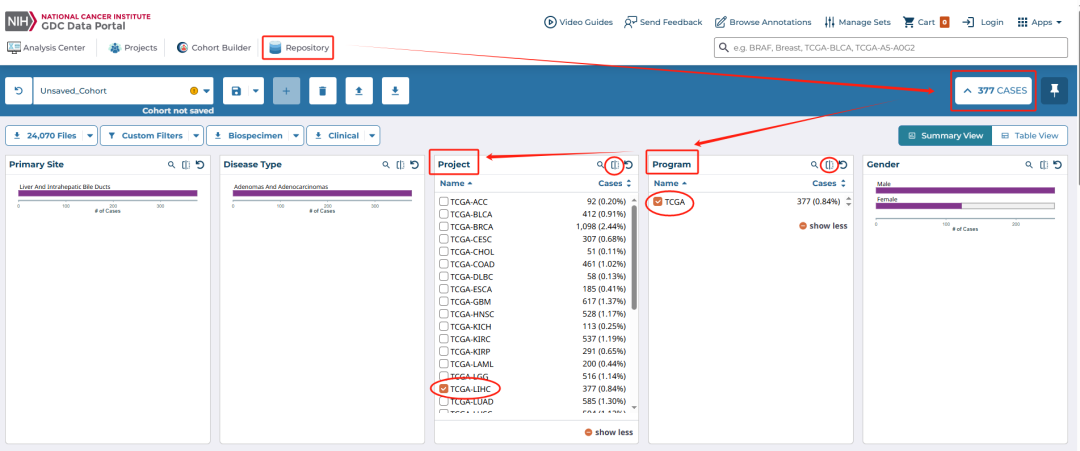The image size is (1080, 451).
Task: Switch to Table View
Action: 1029,135
